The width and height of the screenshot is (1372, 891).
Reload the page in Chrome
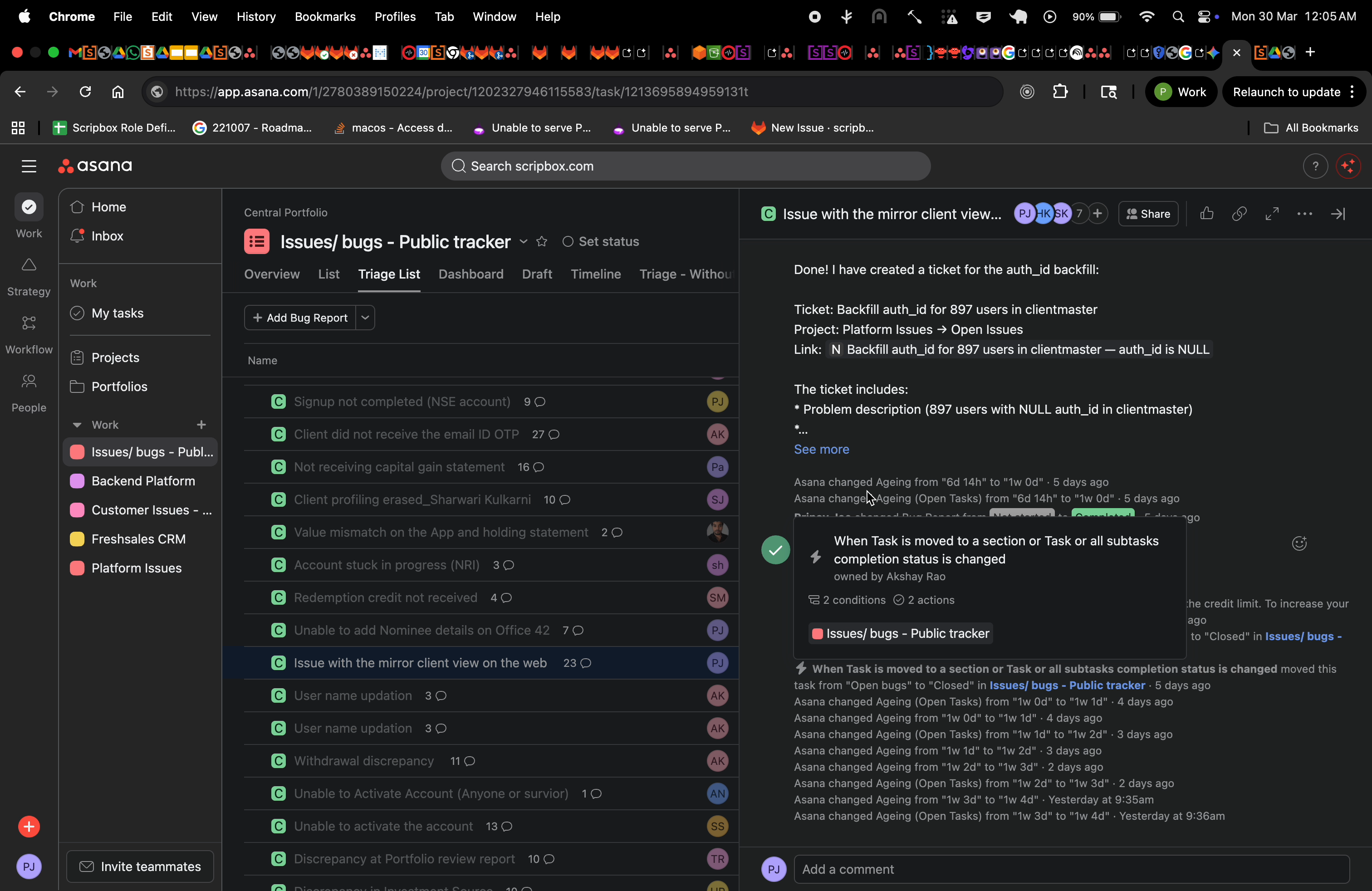[x=85, y=92]
